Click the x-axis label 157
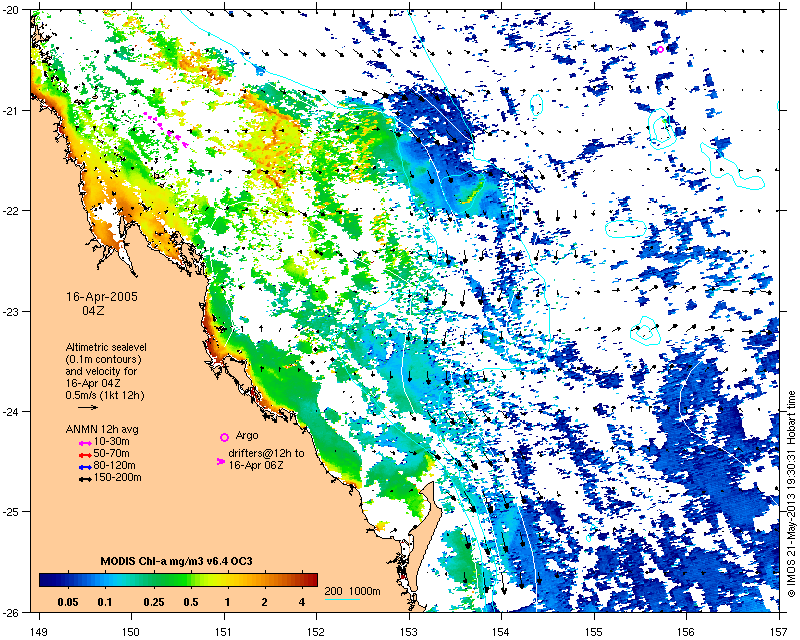 (x=779, y=632)
